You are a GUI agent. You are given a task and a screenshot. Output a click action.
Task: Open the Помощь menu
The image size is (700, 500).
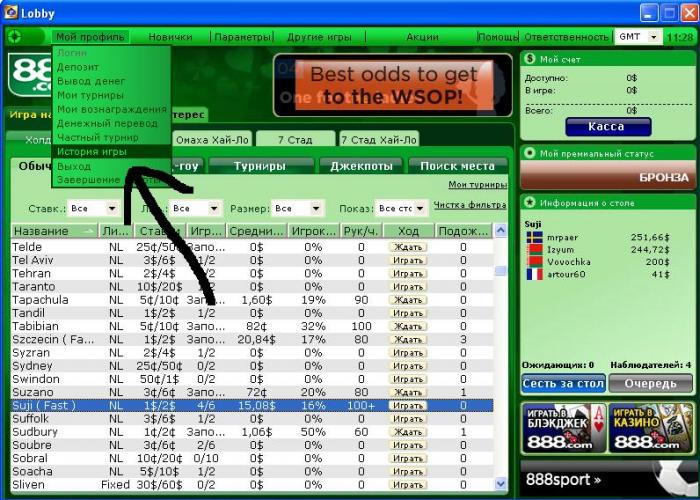pyautogui.click(x=498, y=37)
